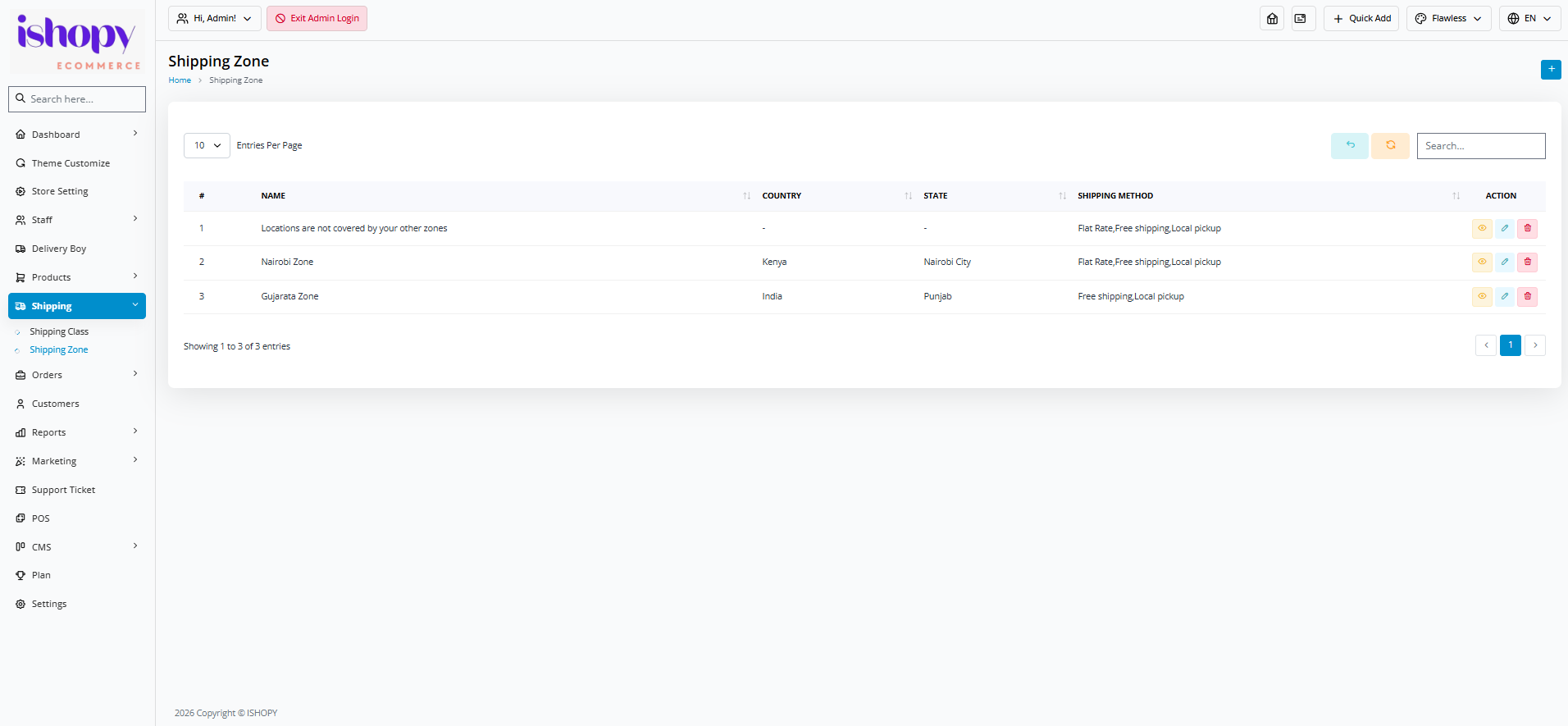Viewport: 1568px width, 726px height.
Task: Delete the first shipping zone row
Action: [x=1527, y=229]
